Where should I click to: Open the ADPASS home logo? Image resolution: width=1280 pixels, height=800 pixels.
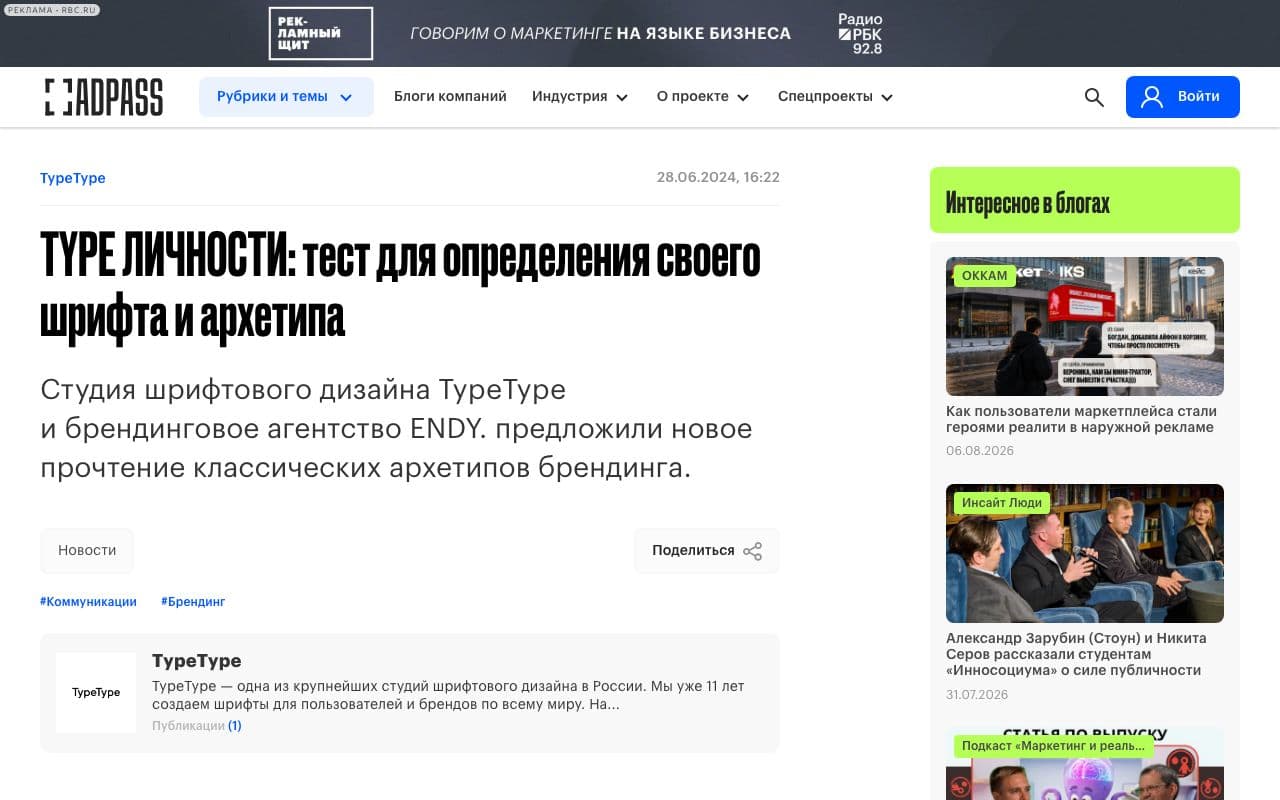click(x=103, y=97)
